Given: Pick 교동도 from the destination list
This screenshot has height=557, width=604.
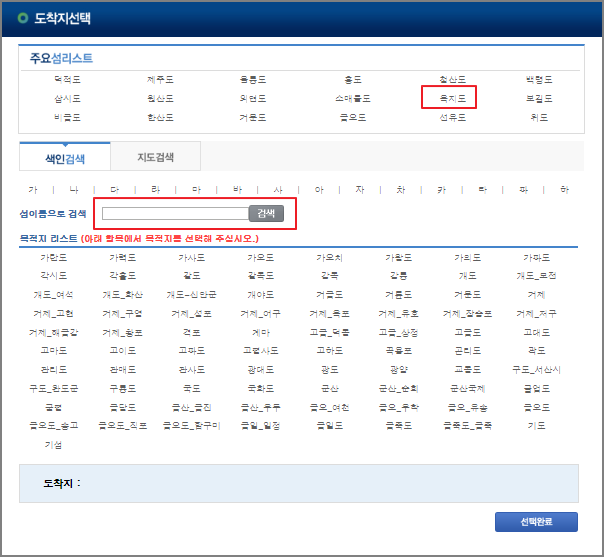Looking at the screenshot, I should [x=468, y=369].
